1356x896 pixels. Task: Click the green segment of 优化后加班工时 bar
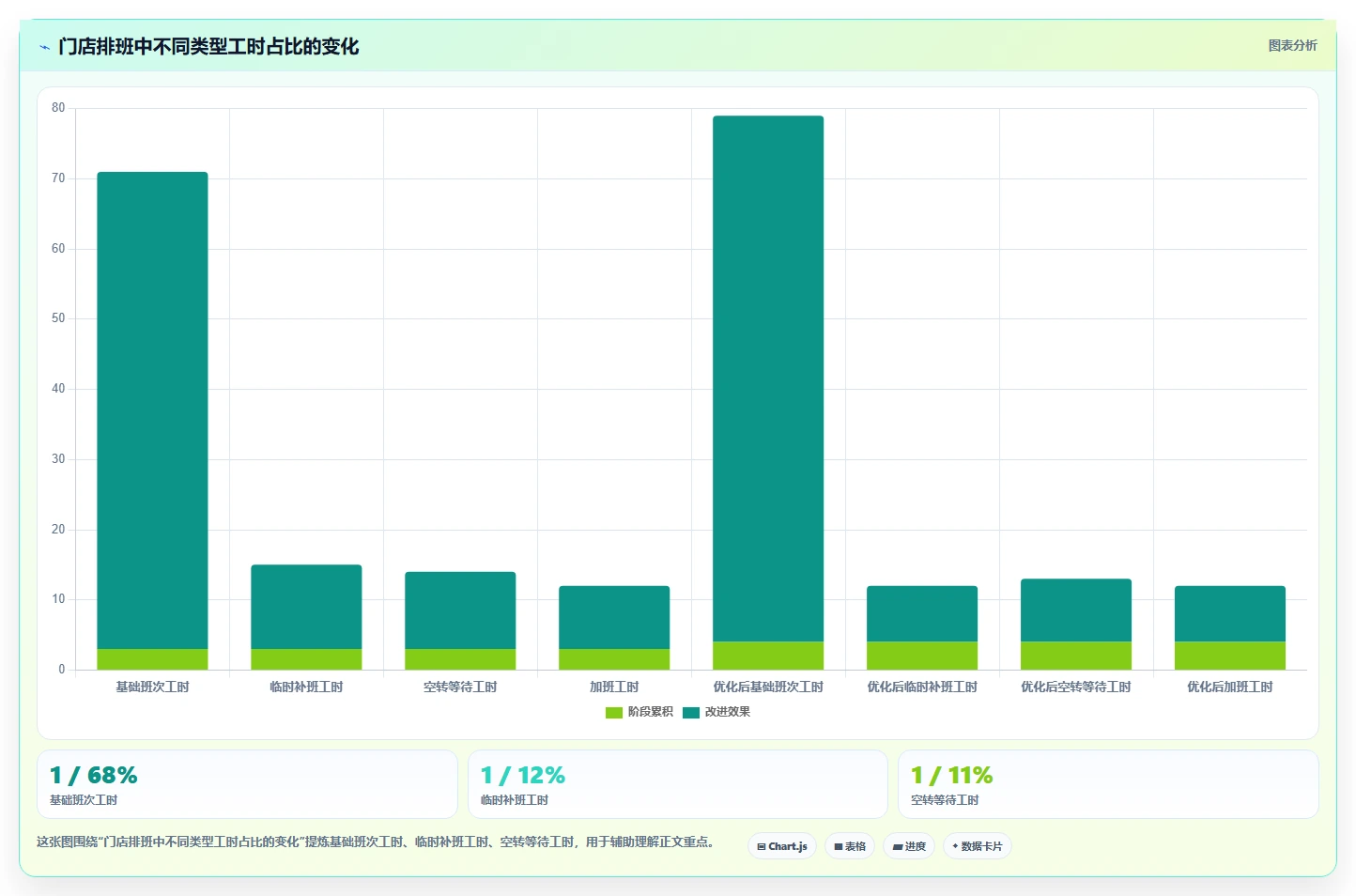(1230, 656)
